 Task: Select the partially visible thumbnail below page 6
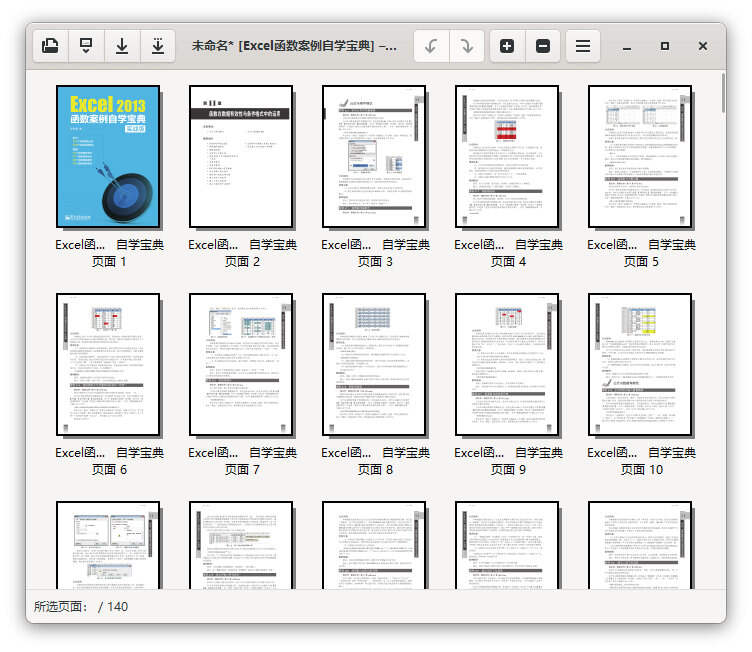coord(108,545)
